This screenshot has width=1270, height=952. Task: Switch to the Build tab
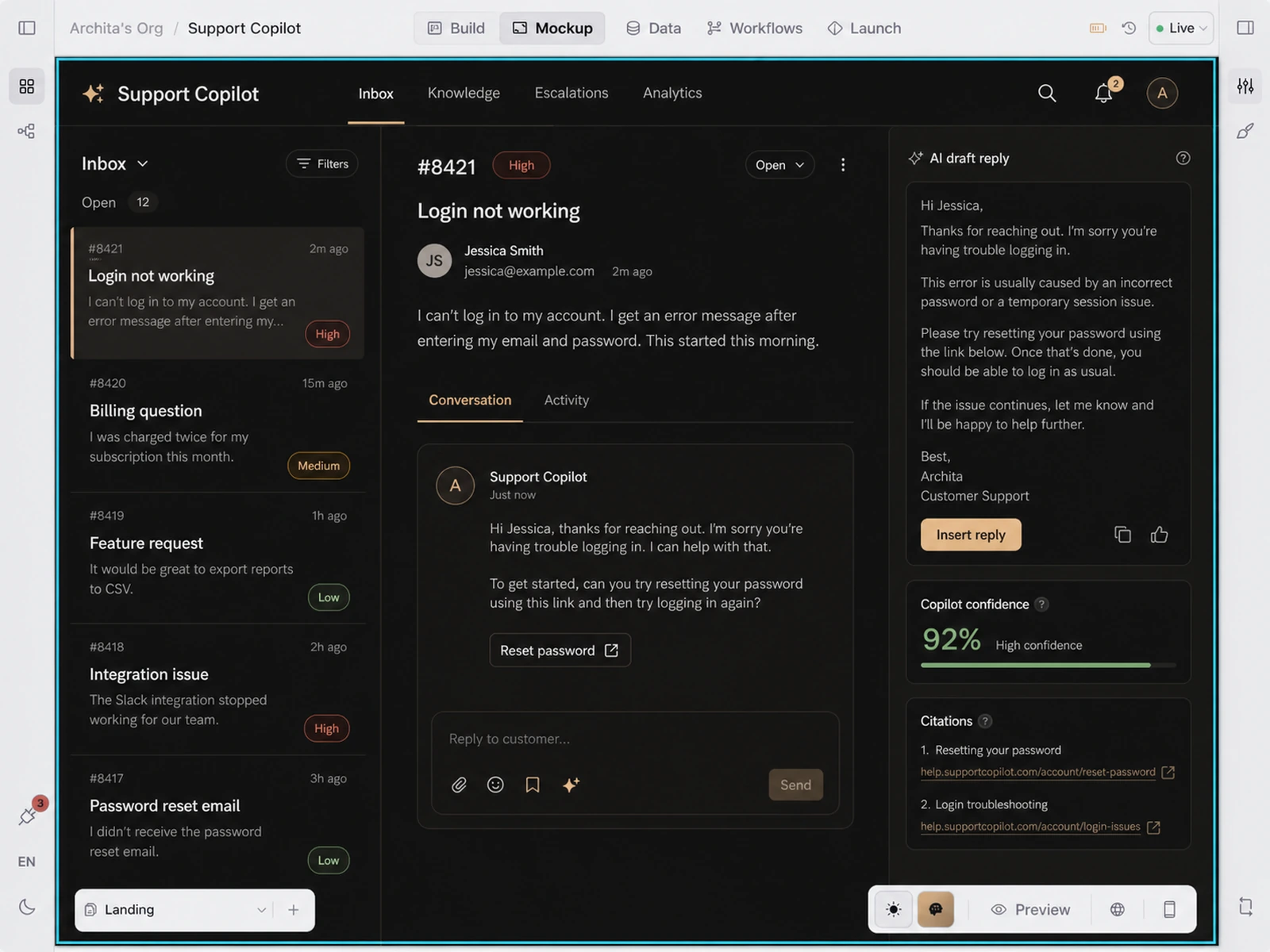pos(456,28)
